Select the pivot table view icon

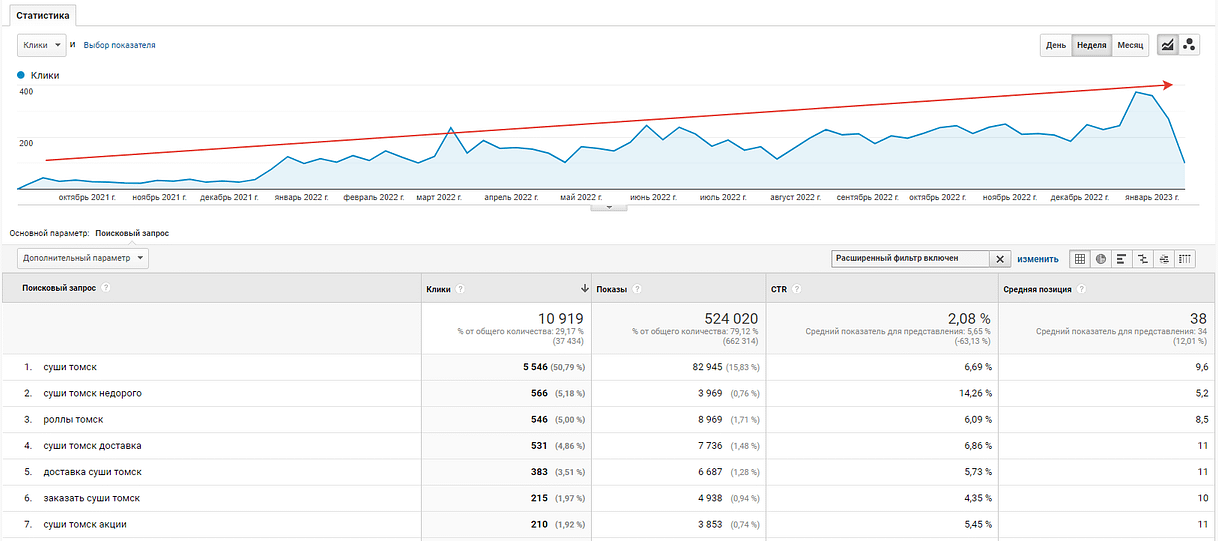1185,259
